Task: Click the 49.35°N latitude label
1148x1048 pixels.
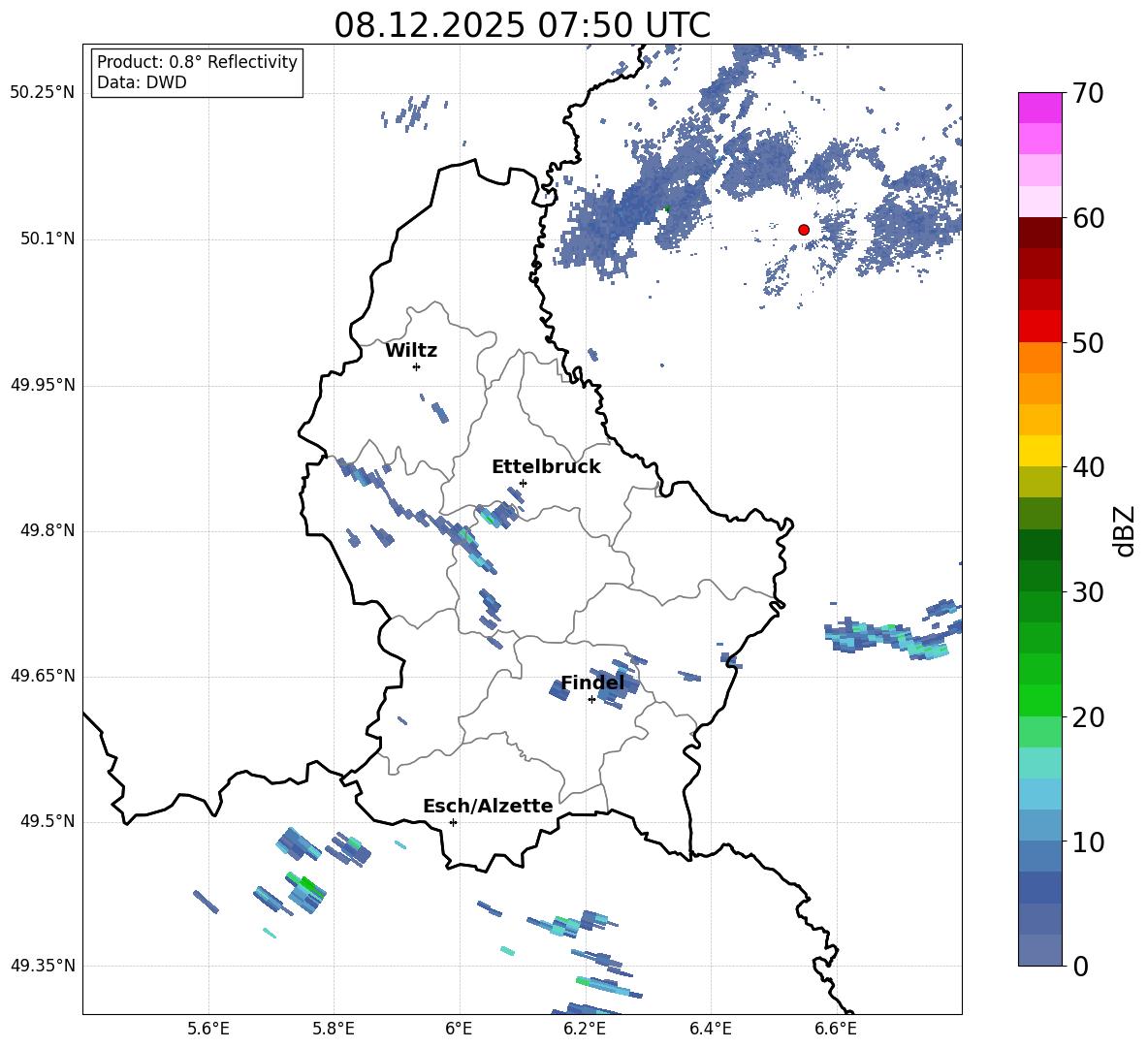Action: click(43, 966)
